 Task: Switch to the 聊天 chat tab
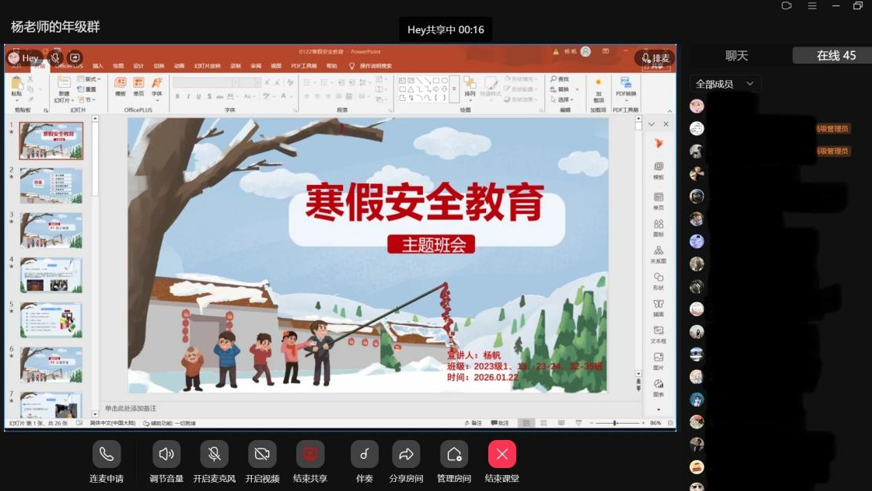736,56
